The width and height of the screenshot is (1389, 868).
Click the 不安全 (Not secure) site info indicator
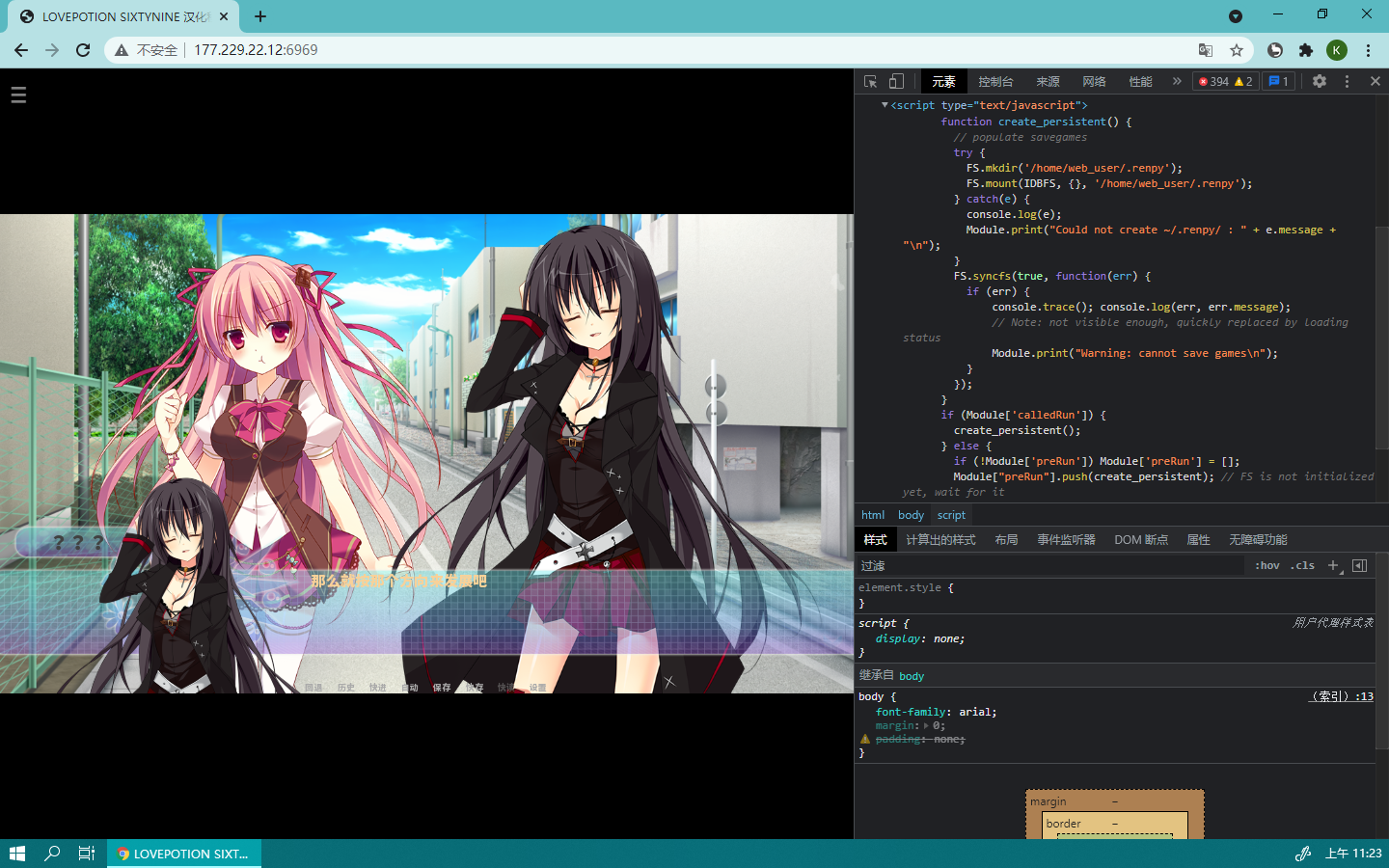[x=147, y=50]
